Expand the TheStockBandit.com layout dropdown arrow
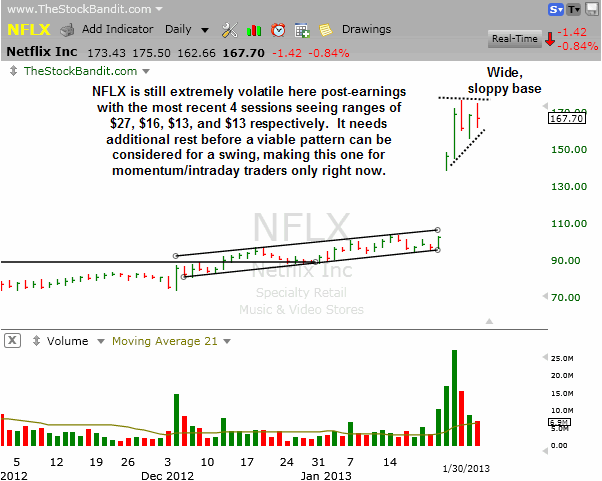 click(148, 72)
